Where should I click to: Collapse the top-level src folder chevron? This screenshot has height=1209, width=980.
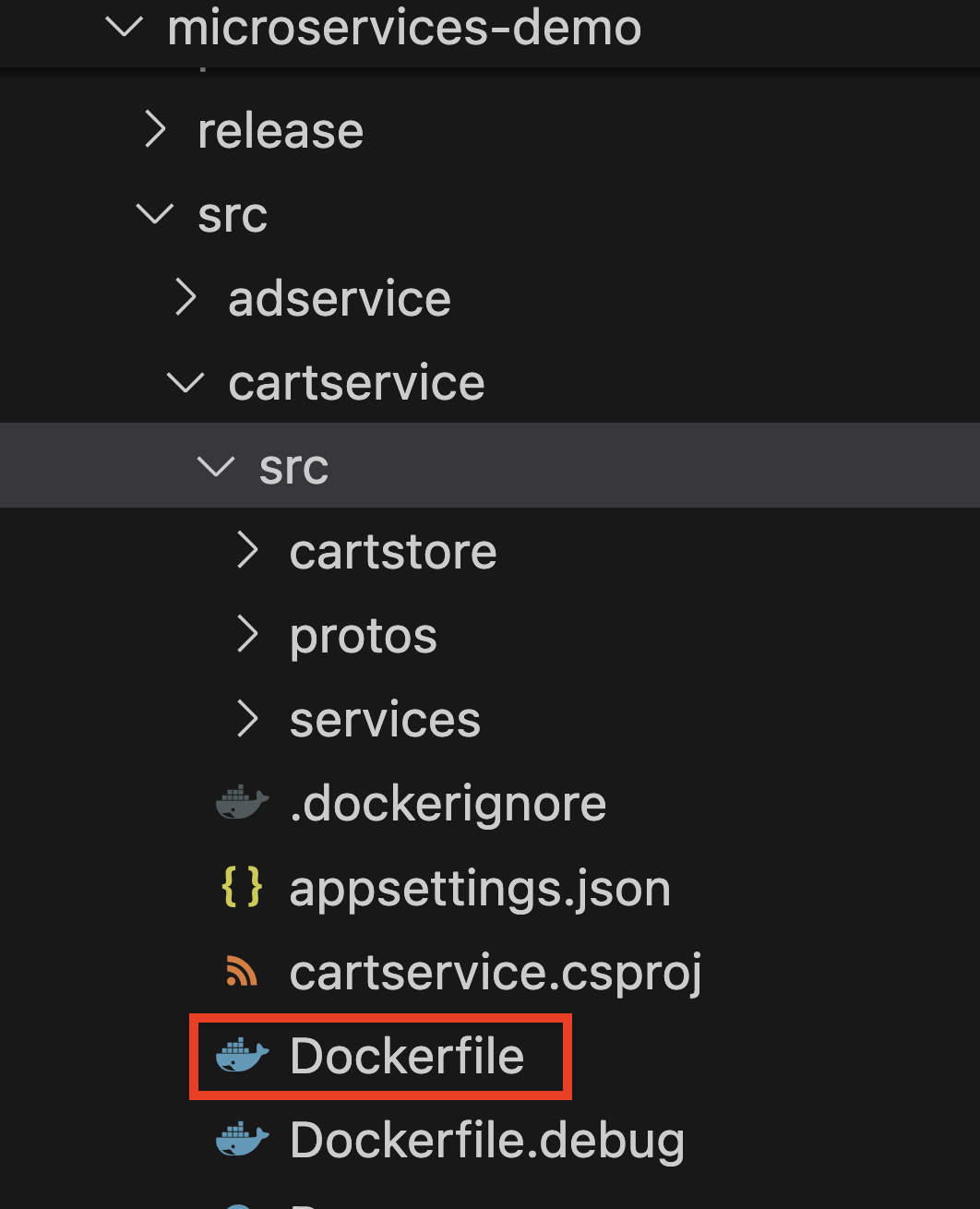pos(155,214)
